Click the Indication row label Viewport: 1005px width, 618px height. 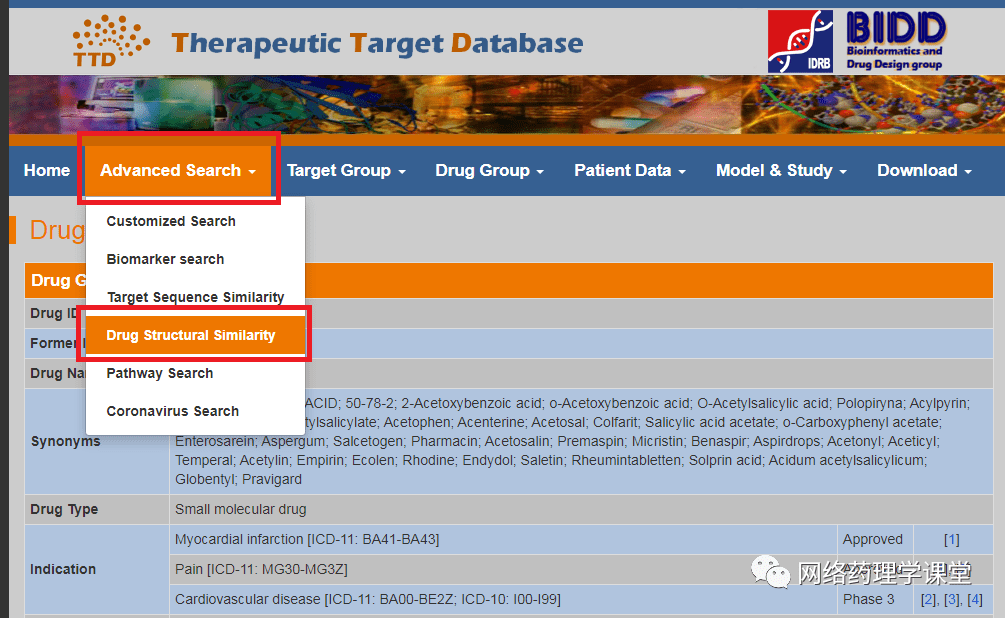pos(63,569)
